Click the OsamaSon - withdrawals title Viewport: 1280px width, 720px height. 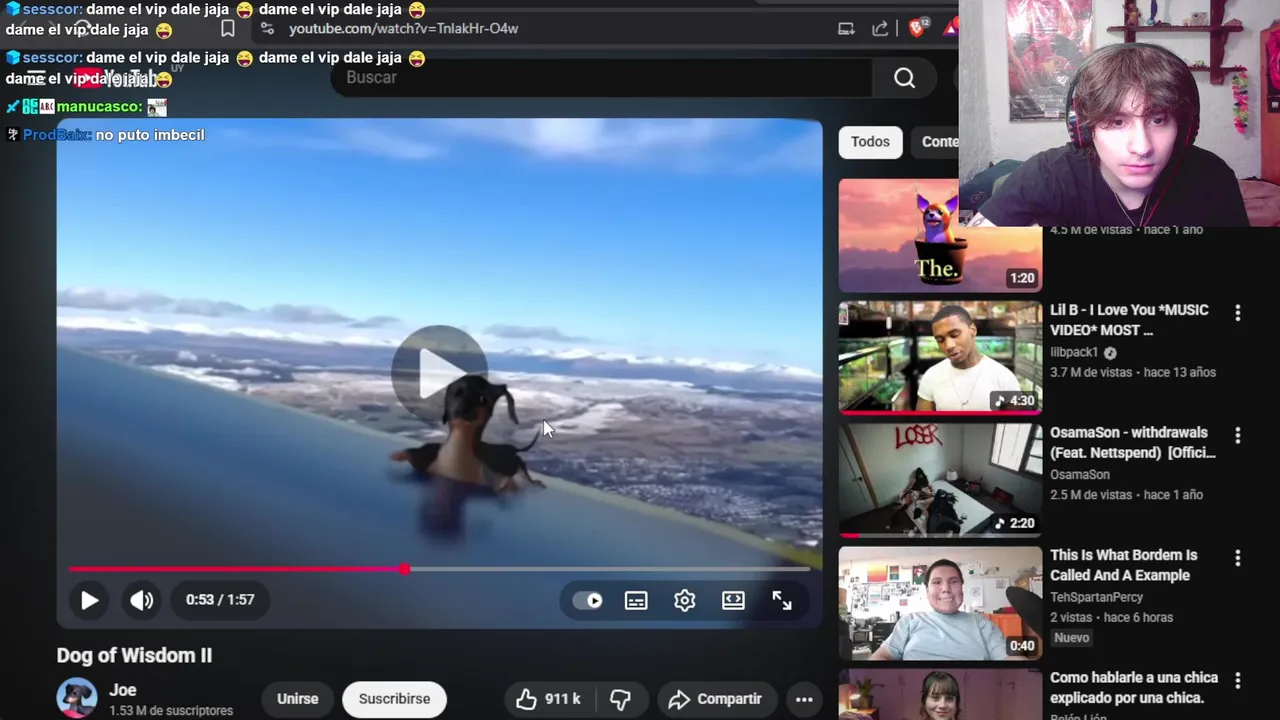1133,443
